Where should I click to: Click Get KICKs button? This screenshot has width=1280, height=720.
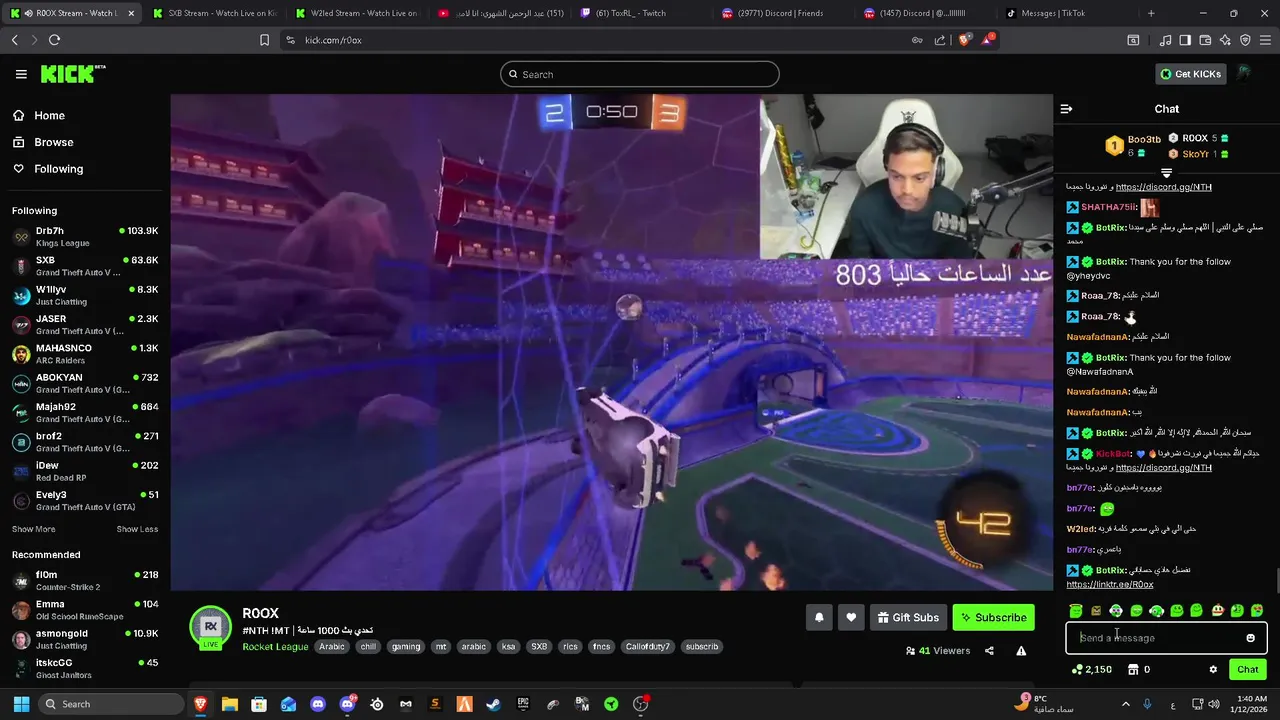pyautogui.click(x=1190, y=74)
